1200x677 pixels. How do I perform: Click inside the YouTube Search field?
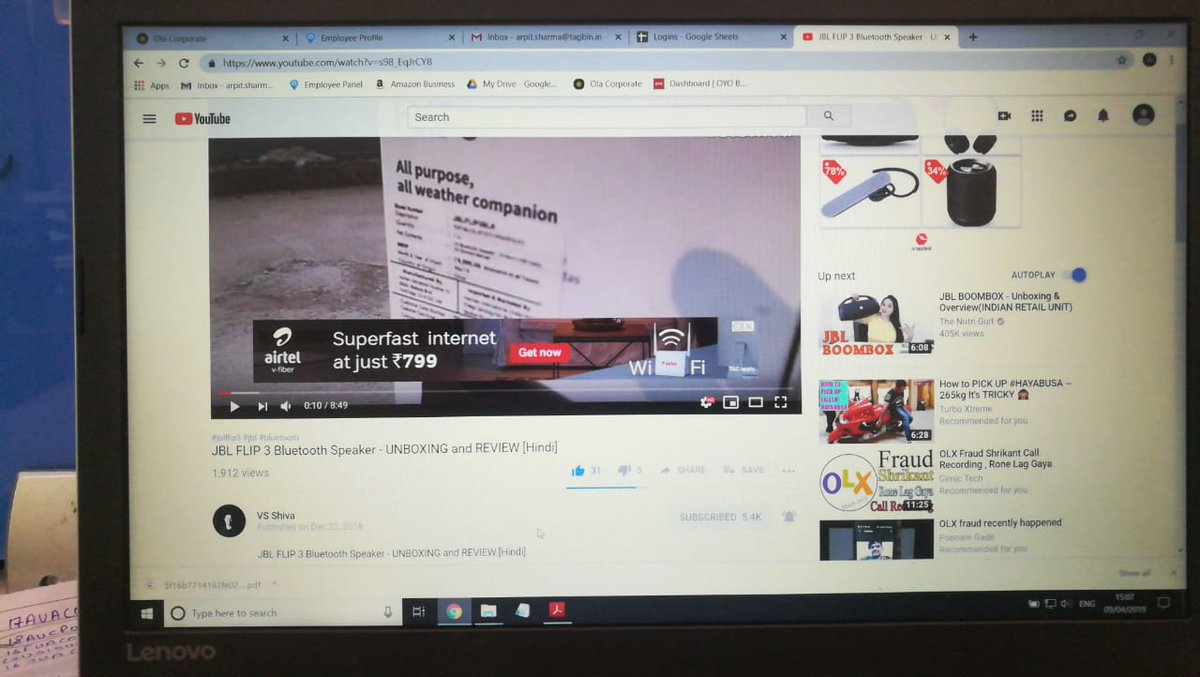[x=607, y=117]
